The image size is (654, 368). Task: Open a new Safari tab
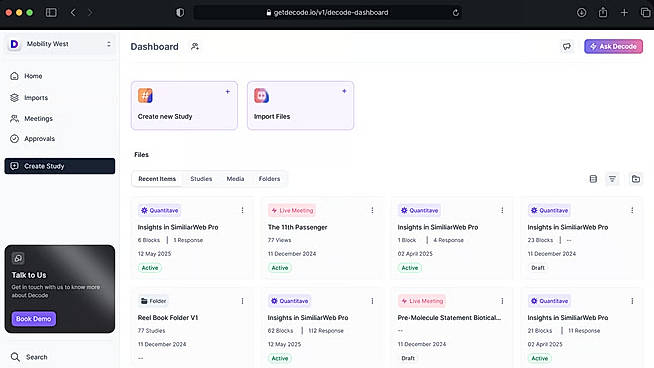pyautogui.click(x=624, y=13)
